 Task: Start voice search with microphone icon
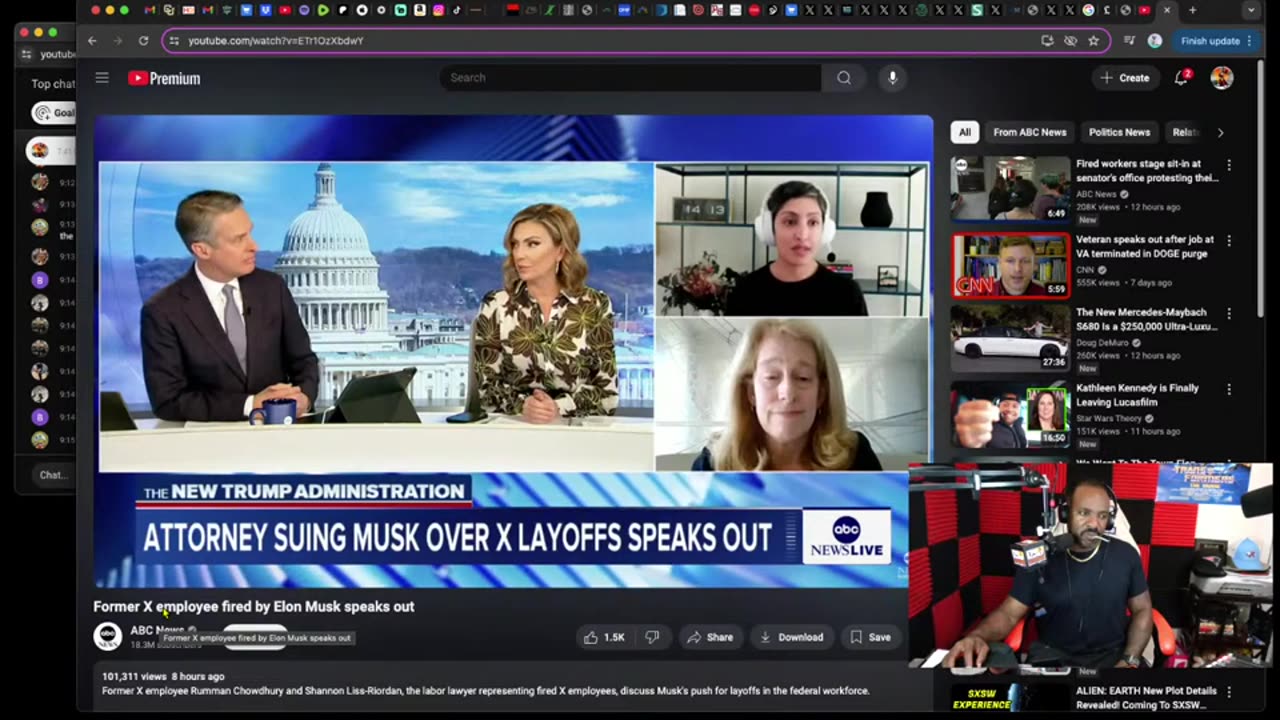(893, 78)
